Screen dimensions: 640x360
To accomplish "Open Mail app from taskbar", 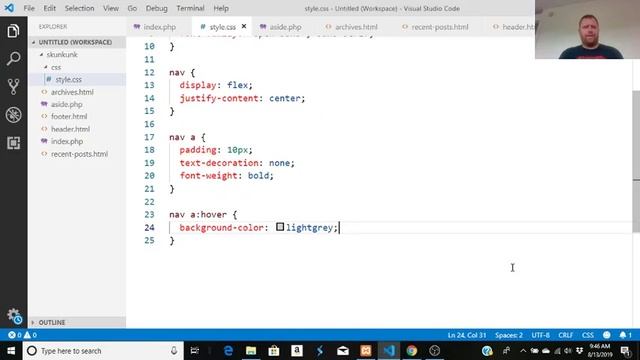I will click(x=343, y=351).
